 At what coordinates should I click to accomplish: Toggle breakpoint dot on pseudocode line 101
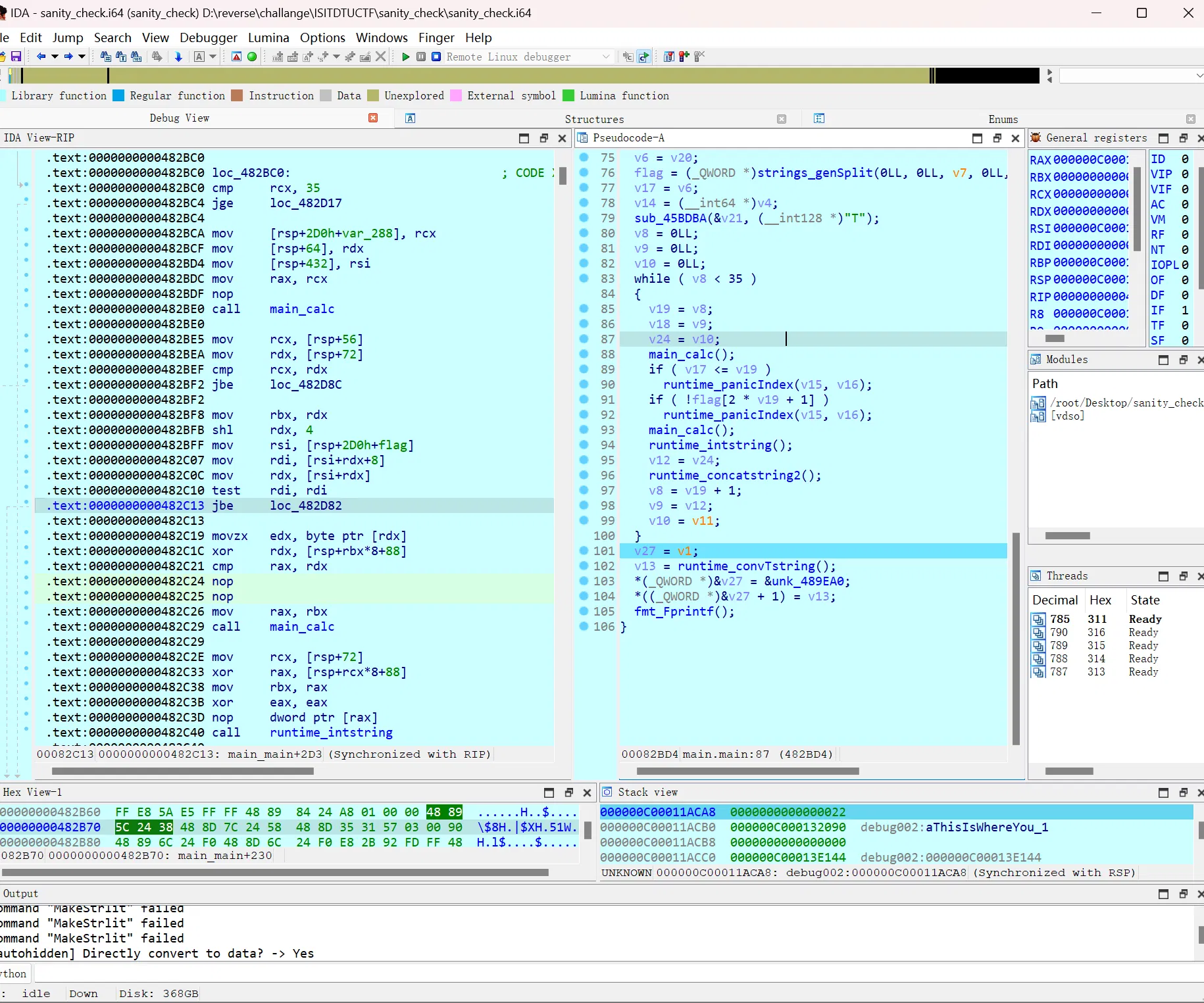[x=584, y=551]
